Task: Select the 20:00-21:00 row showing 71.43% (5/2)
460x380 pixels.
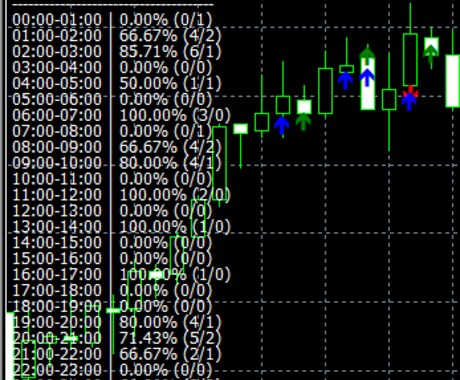Action: 117,338
